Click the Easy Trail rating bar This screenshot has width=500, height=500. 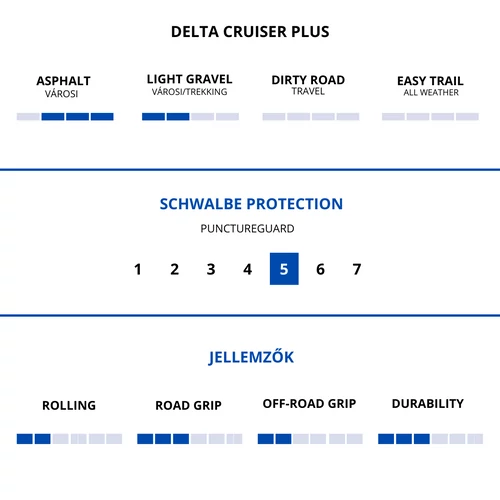(430, 117)
